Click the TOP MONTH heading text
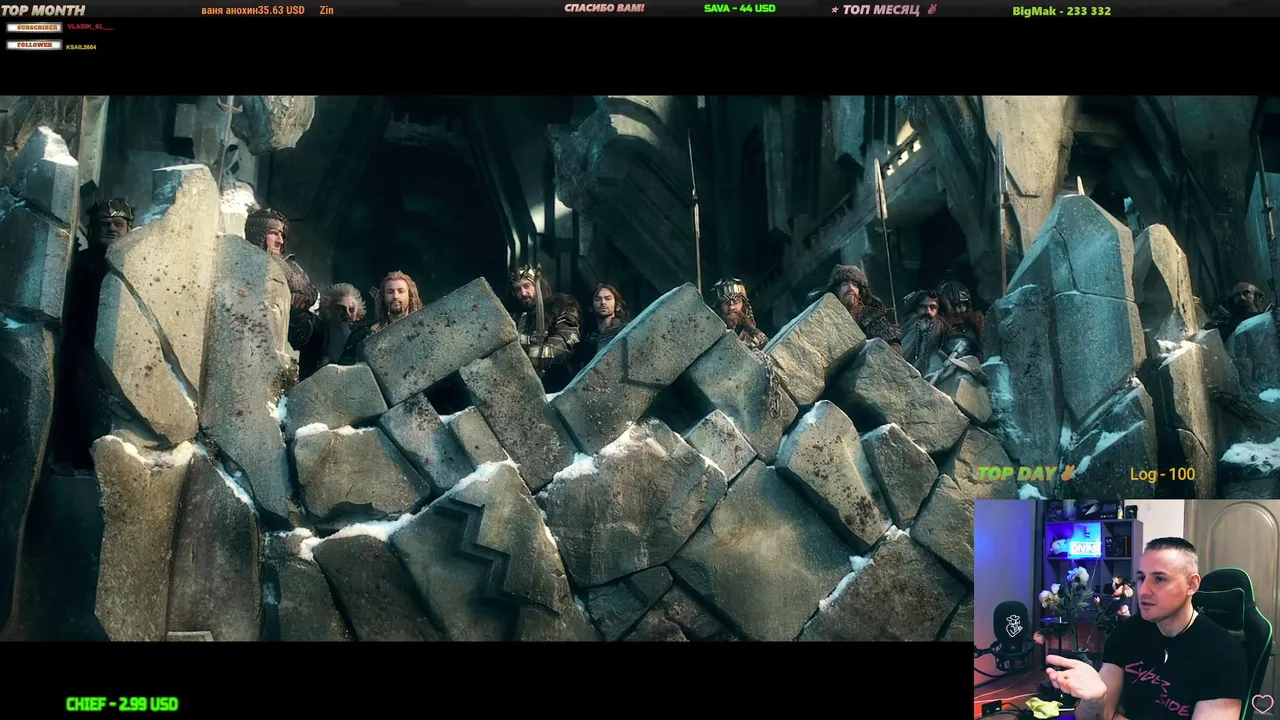 click(43, 10)
